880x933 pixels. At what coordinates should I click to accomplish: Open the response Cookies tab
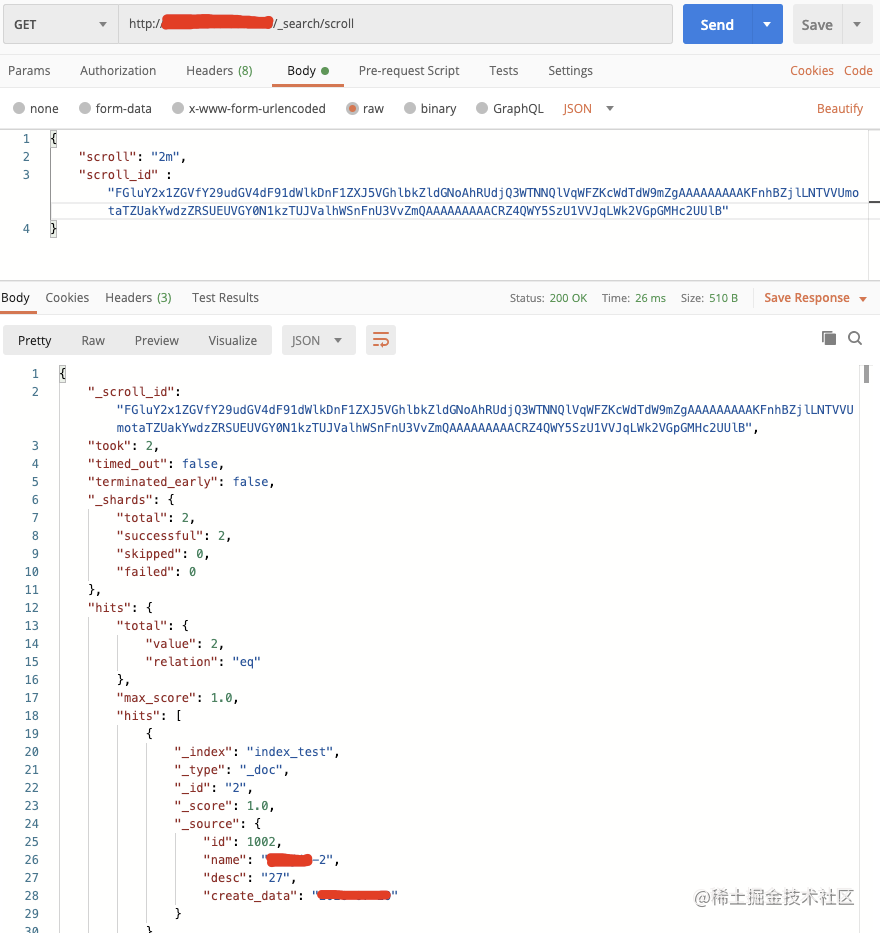click(x=67, y=298)
